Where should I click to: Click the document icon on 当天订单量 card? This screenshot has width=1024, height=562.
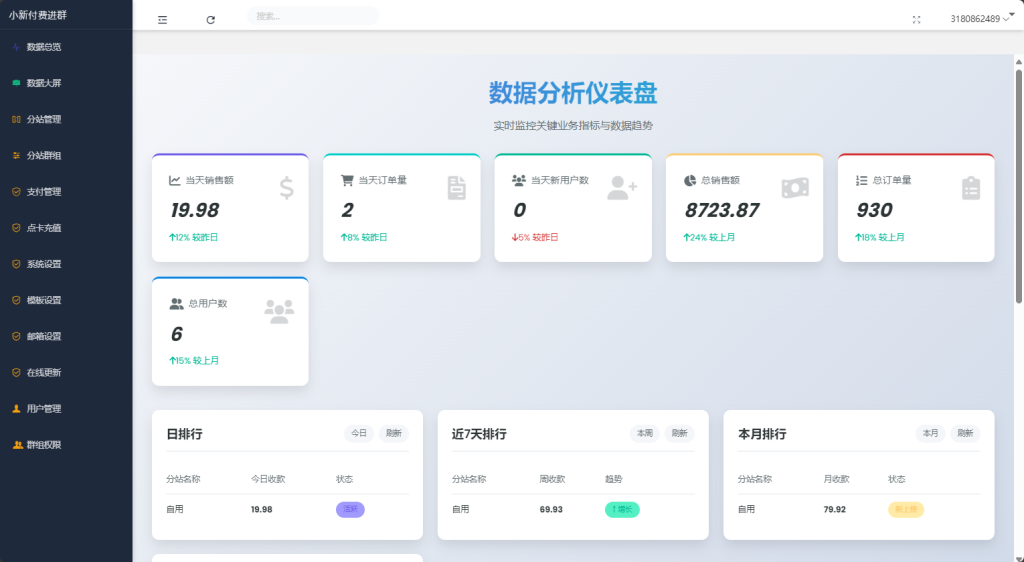[x=456, y=188]
